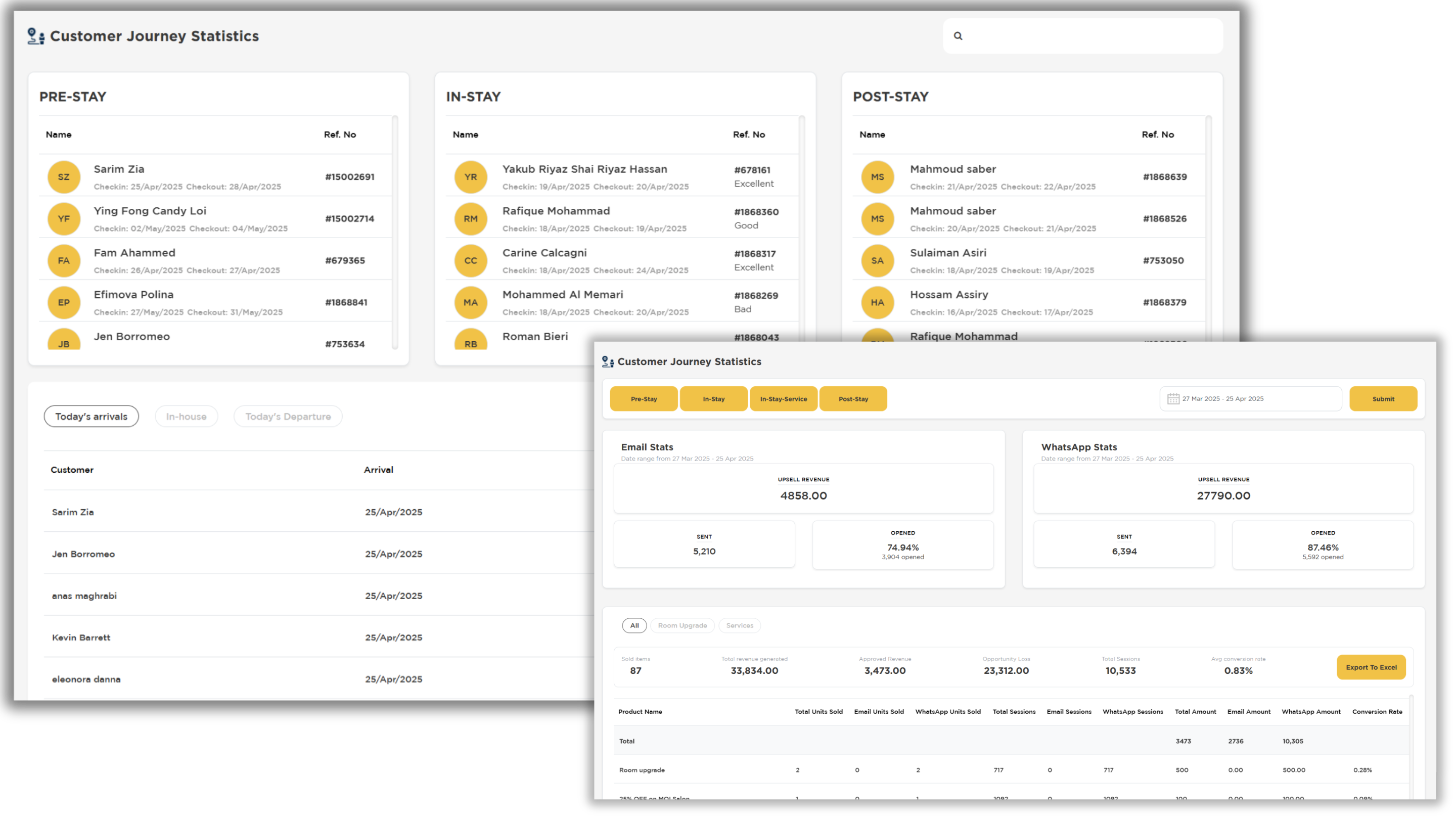Click the YR avatar in In-Stay list
The image size is (1456, 819).
click(x=470, y=177)
